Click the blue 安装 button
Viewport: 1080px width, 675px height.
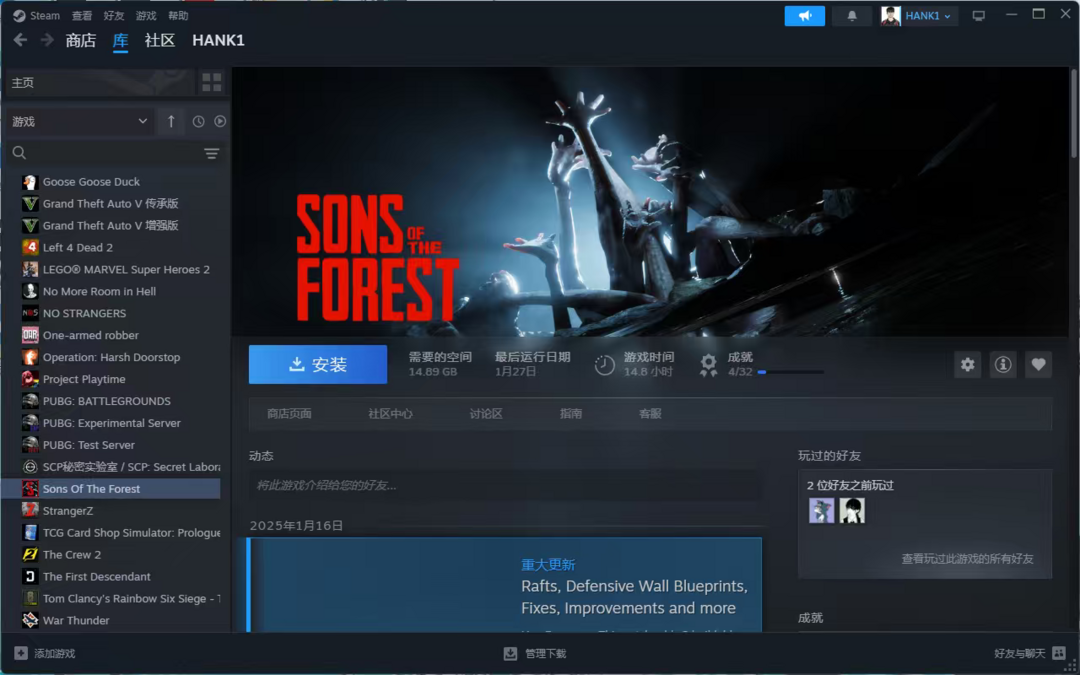point(318,364)
